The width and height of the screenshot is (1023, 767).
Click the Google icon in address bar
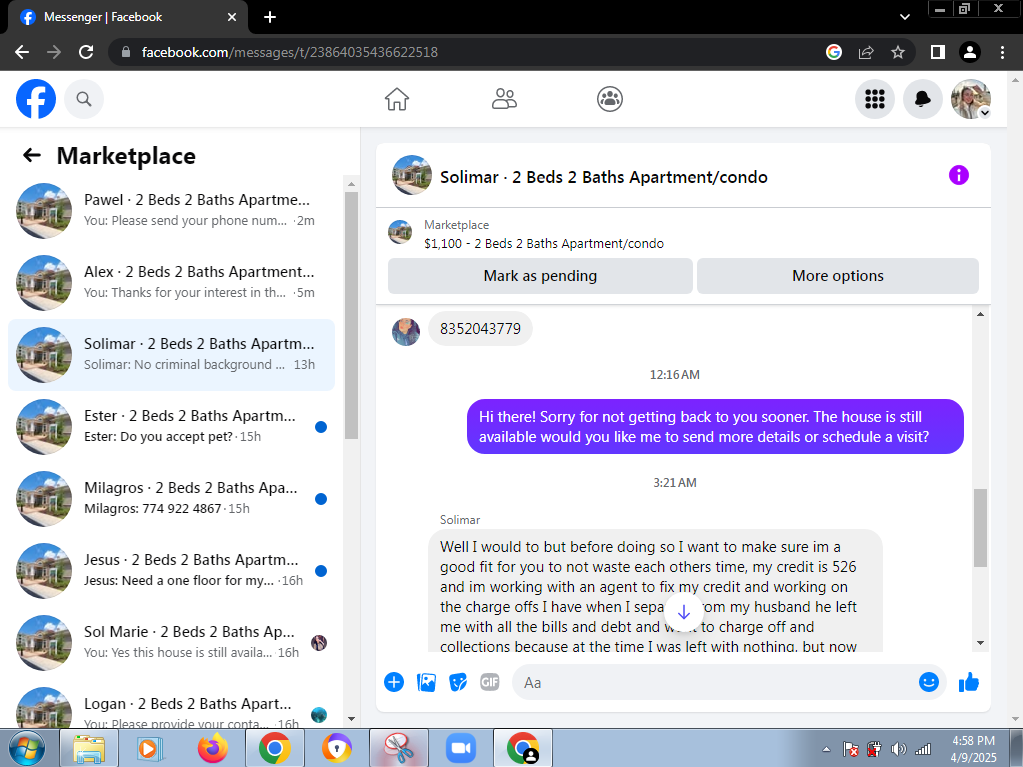(834, 52)
